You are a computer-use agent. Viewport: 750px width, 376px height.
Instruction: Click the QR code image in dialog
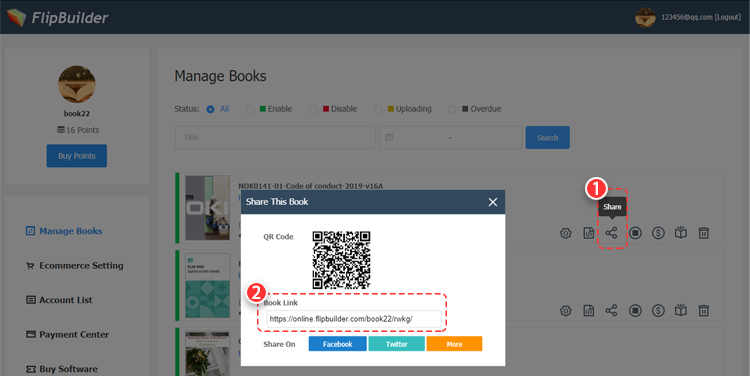point(341,260)
